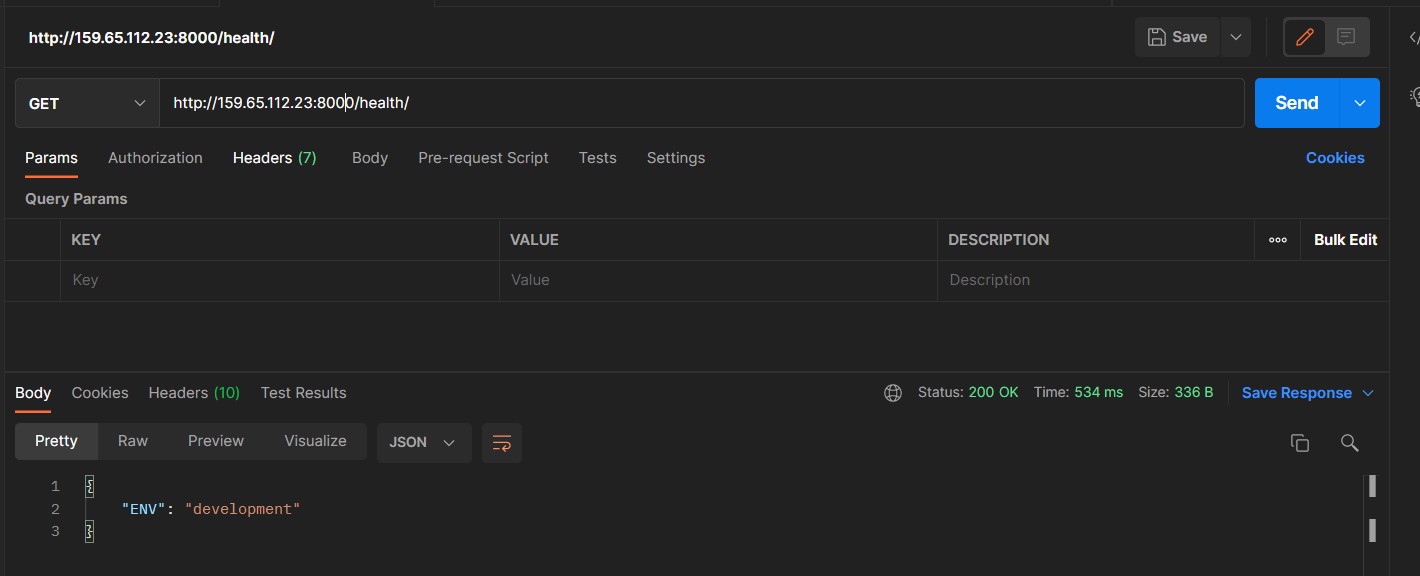Switch to the Test Results tab

[303, 392]
